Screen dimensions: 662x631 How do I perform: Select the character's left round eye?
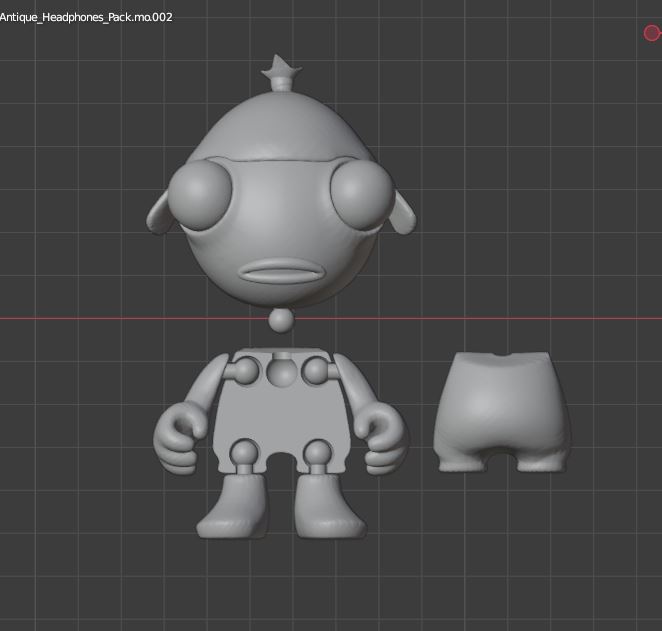[200, 195]
